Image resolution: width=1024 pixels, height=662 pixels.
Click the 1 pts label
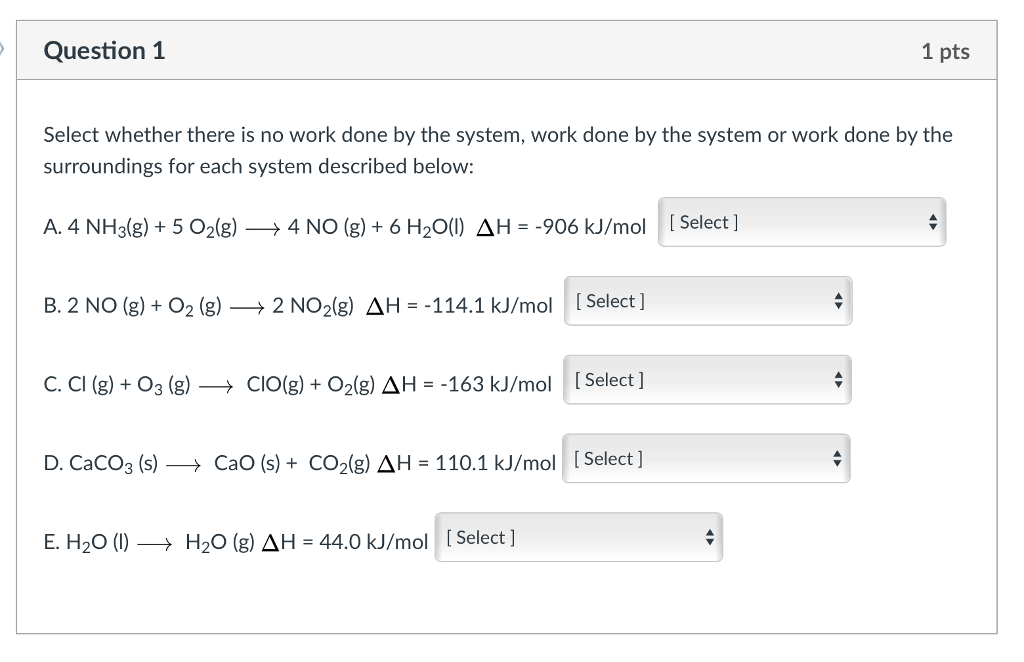point(946,50)
